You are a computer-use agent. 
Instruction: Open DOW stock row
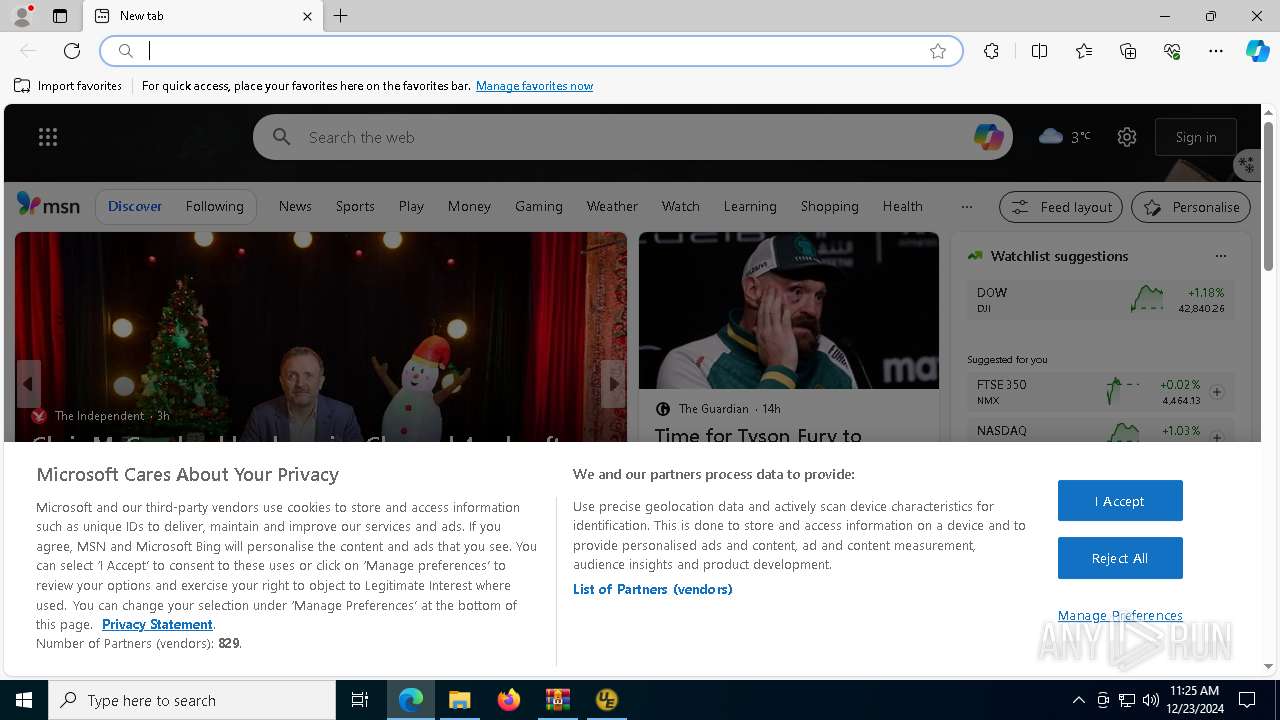pos(1100,300)
